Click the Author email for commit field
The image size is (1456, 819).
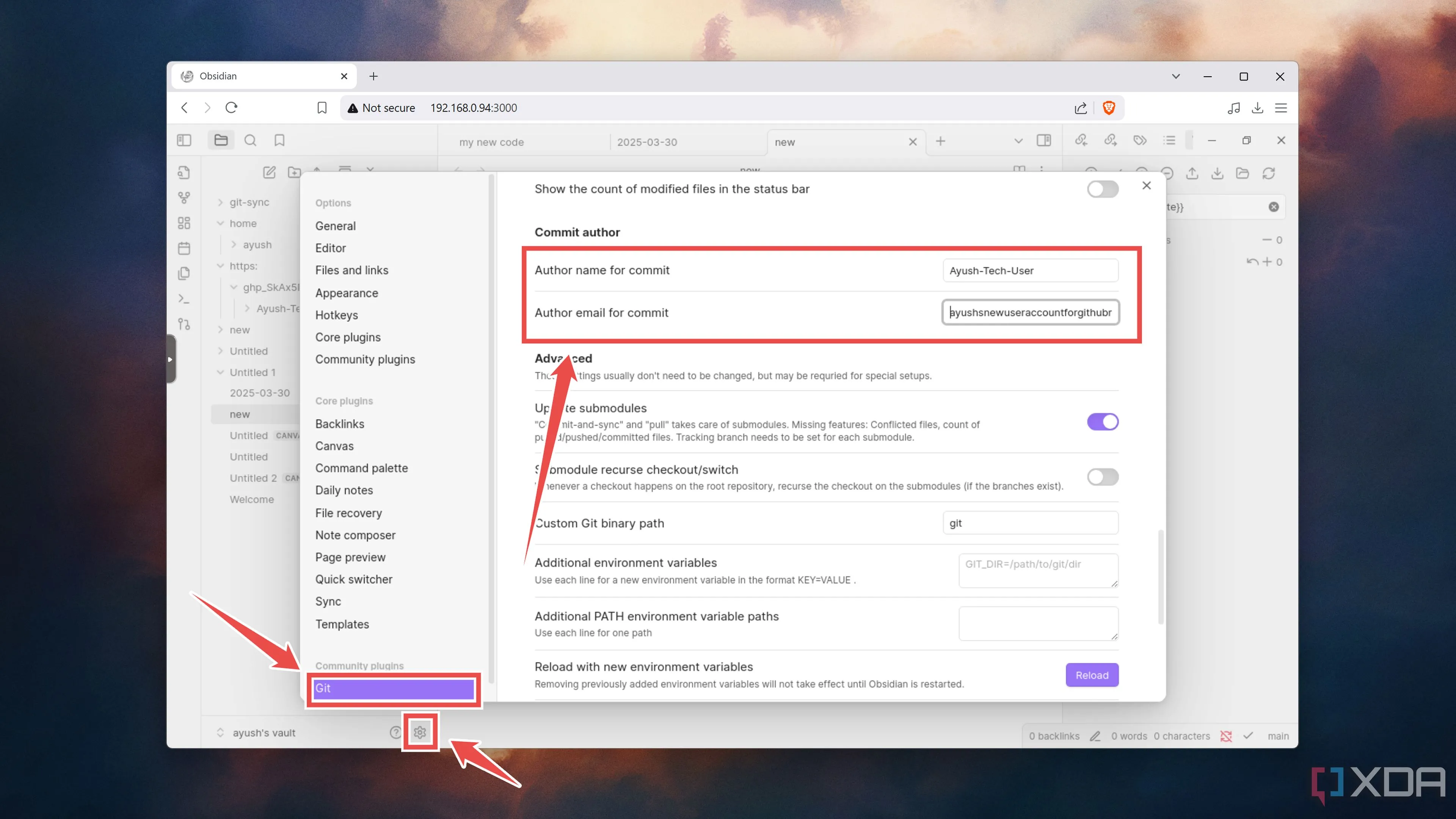[x=1031, y=312]
